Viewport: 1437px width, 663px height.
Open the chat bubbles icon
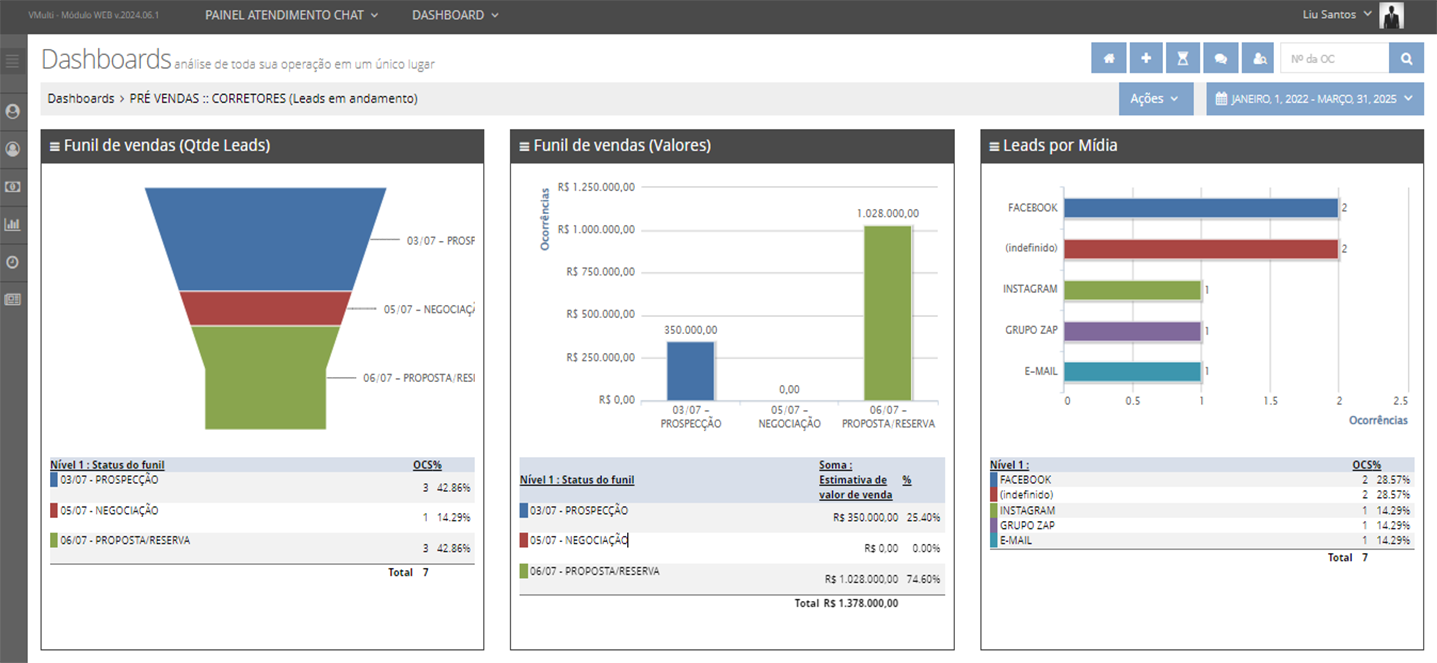pos(1220,59)
